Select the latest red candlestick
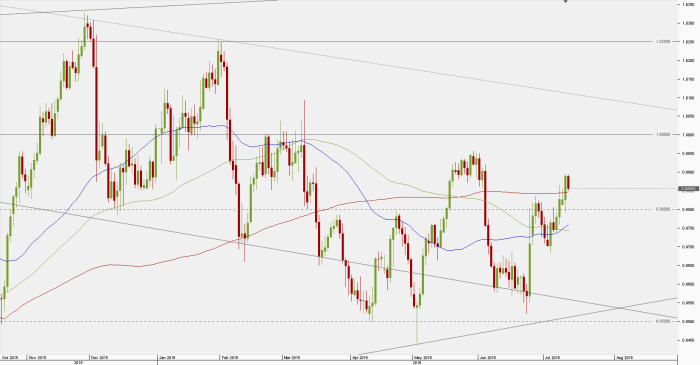Screen dimensions: 700x365 568,182
